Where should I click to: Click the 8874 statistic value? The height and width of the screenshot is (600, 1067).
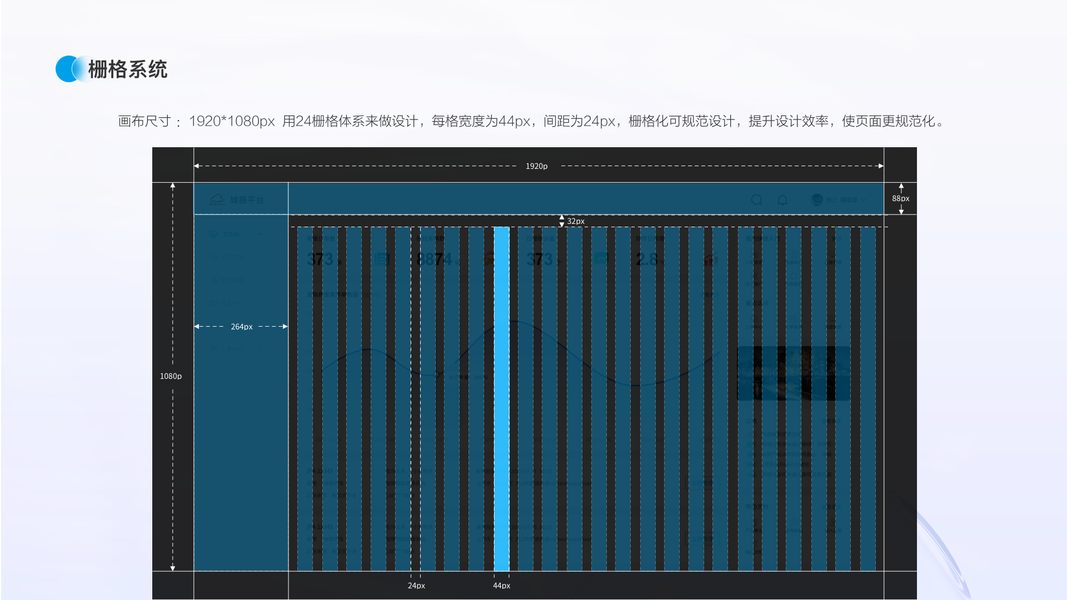pyautogui.click(x=433, y=259)
